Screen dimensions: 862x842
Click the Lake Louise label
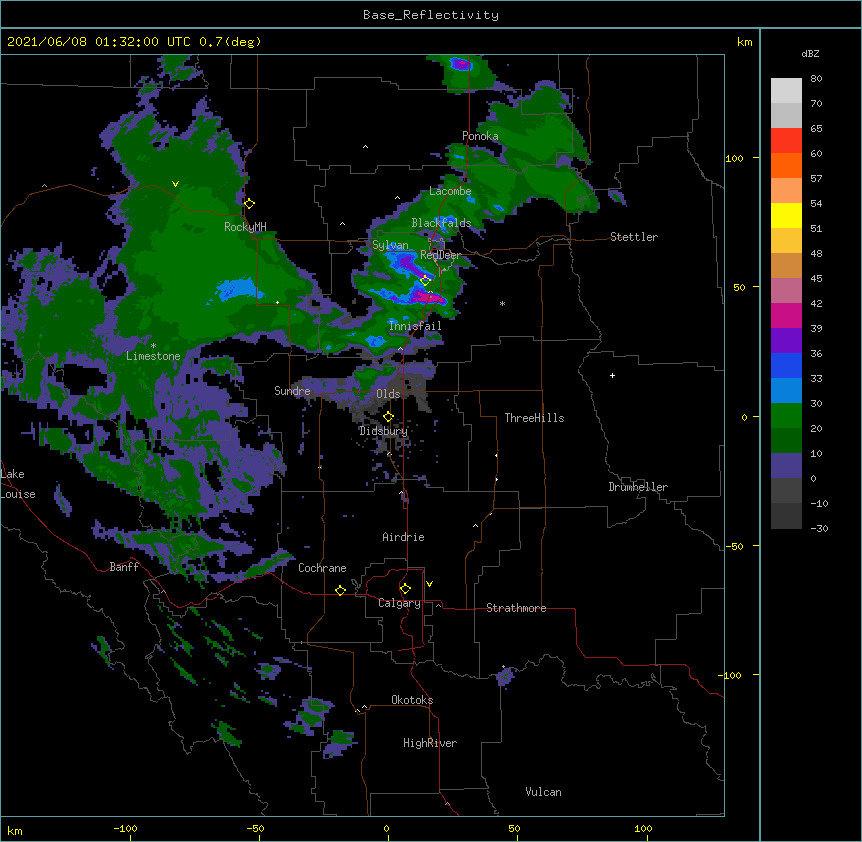[18, 484]
